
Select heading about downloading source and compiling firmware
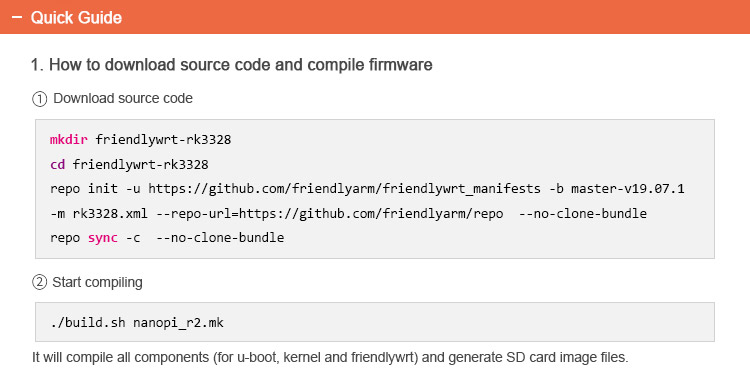click(x=232, y=65)
